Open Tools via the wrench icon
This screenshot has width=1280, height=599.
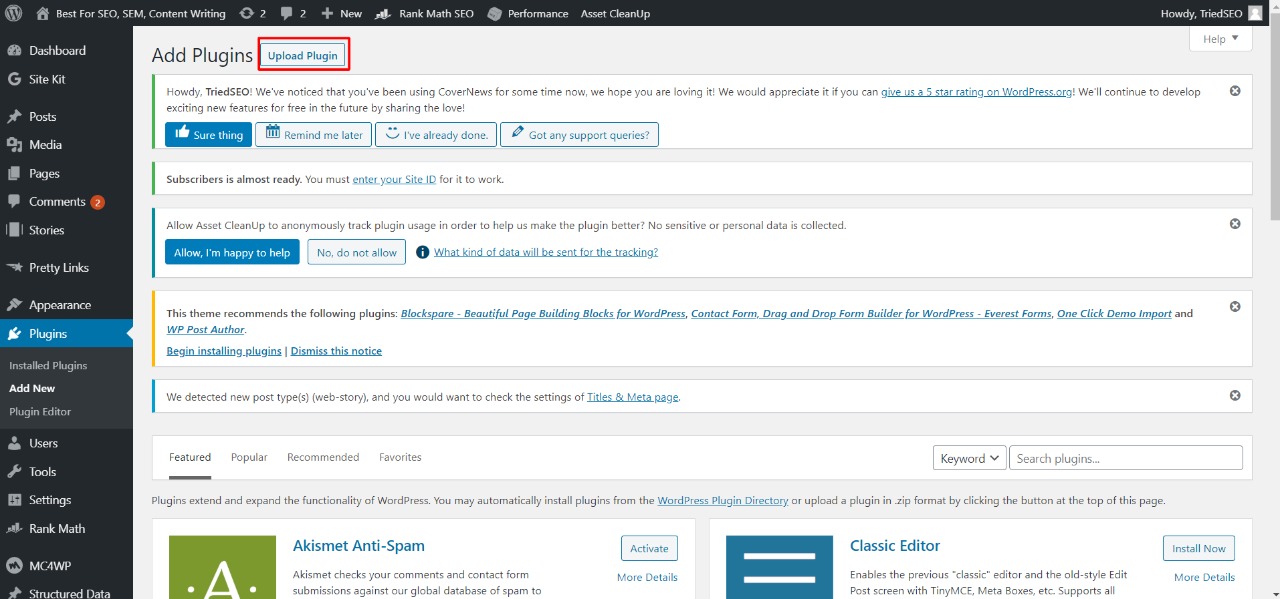(x=15, y=471)
